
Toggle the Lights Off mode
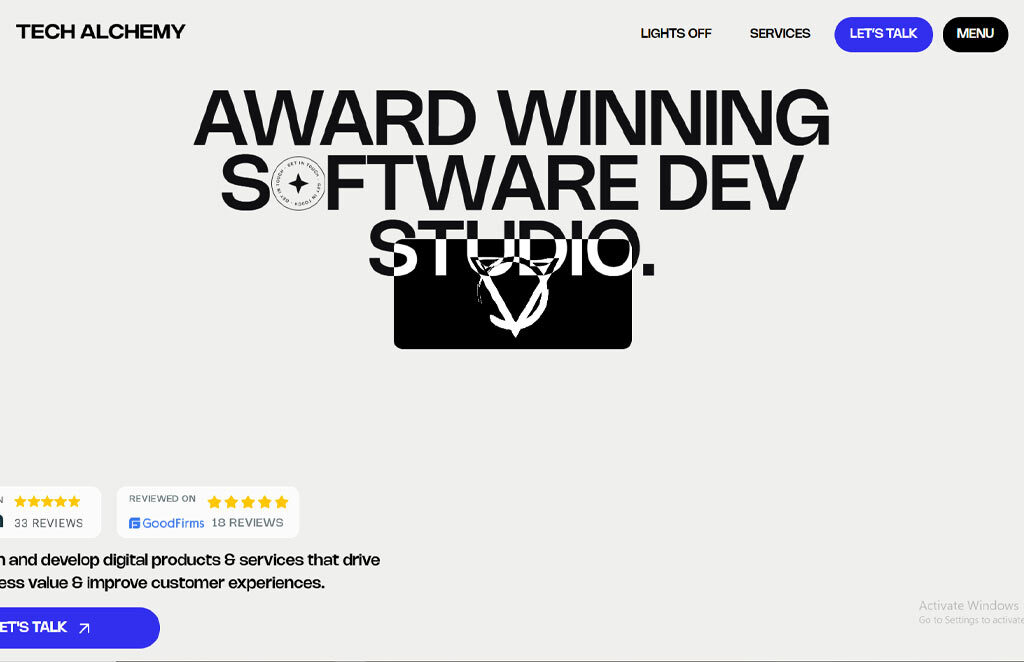coord(676,34)
